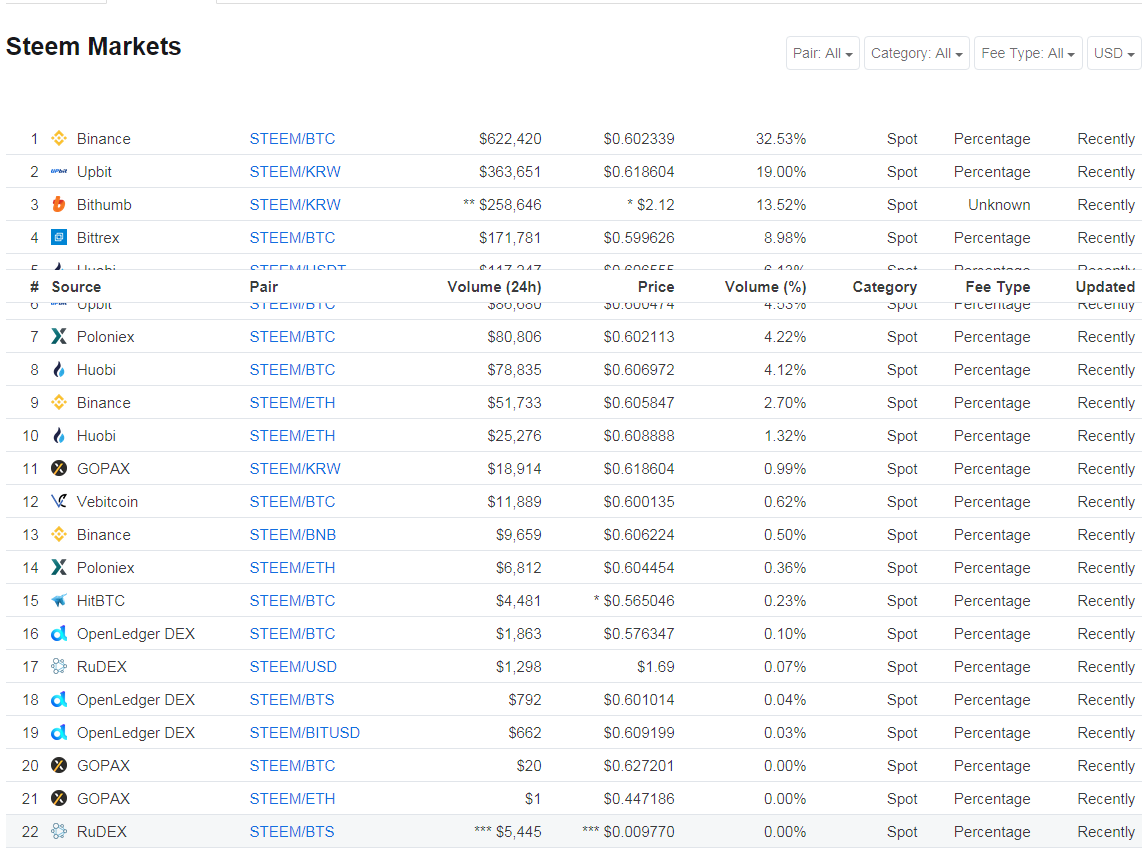This screenshot has height=864, width=1145.
Task: Open OpenLedger DEX STEEM/BITUSD pair link
Action: point(305,733)
